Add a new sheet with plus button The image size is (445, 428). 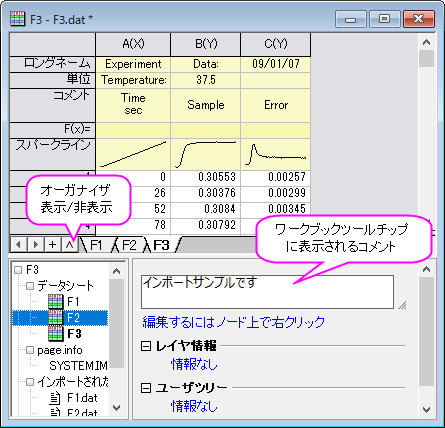coord(52,245)
